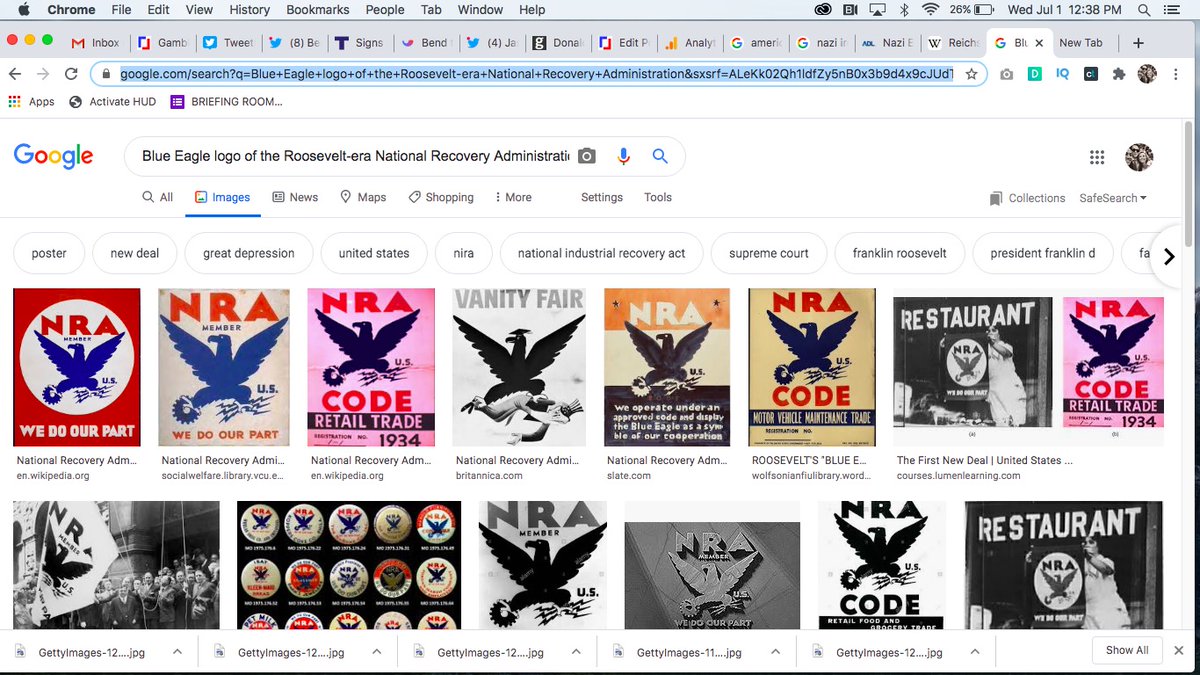Screen dimensions: 1200x675
Task: Click the Apps bookmarks shortcut
Action: coord(31,101)
